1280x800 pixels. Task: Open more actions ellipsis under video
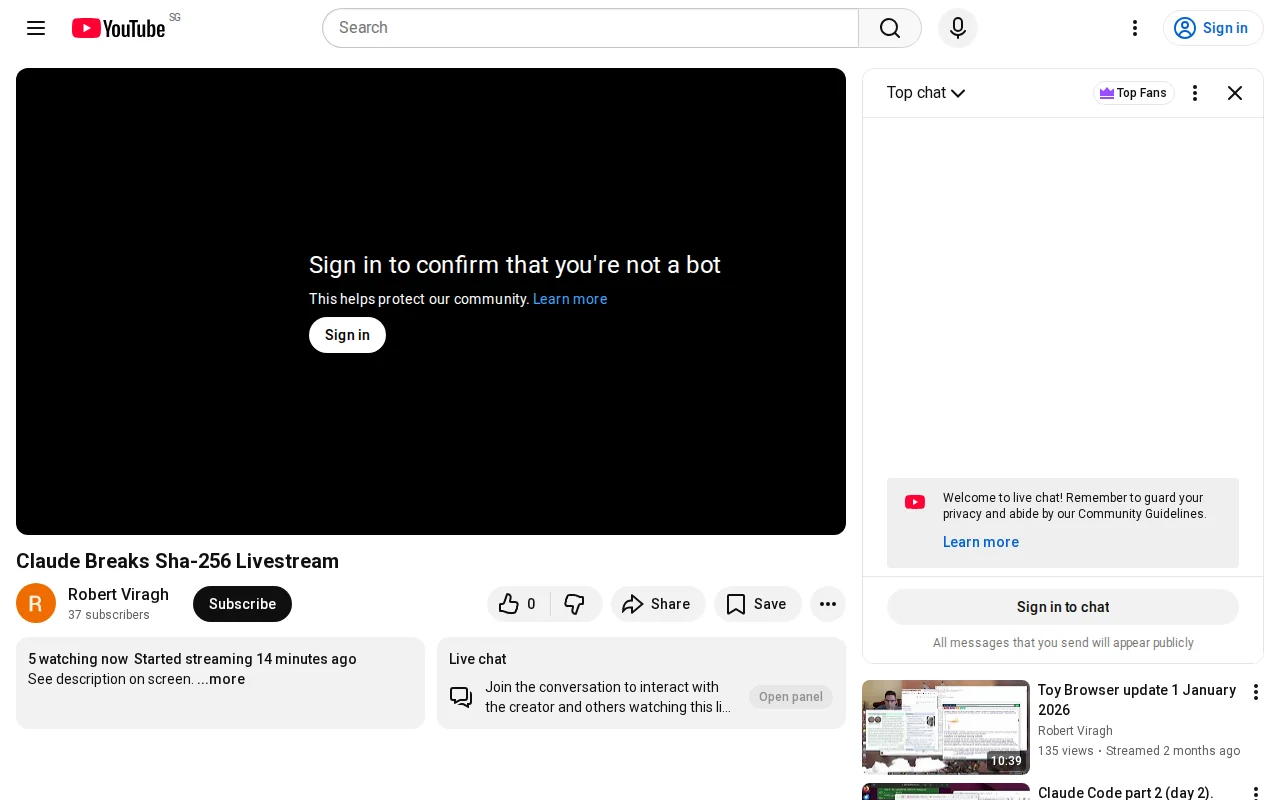coord(828,604)
